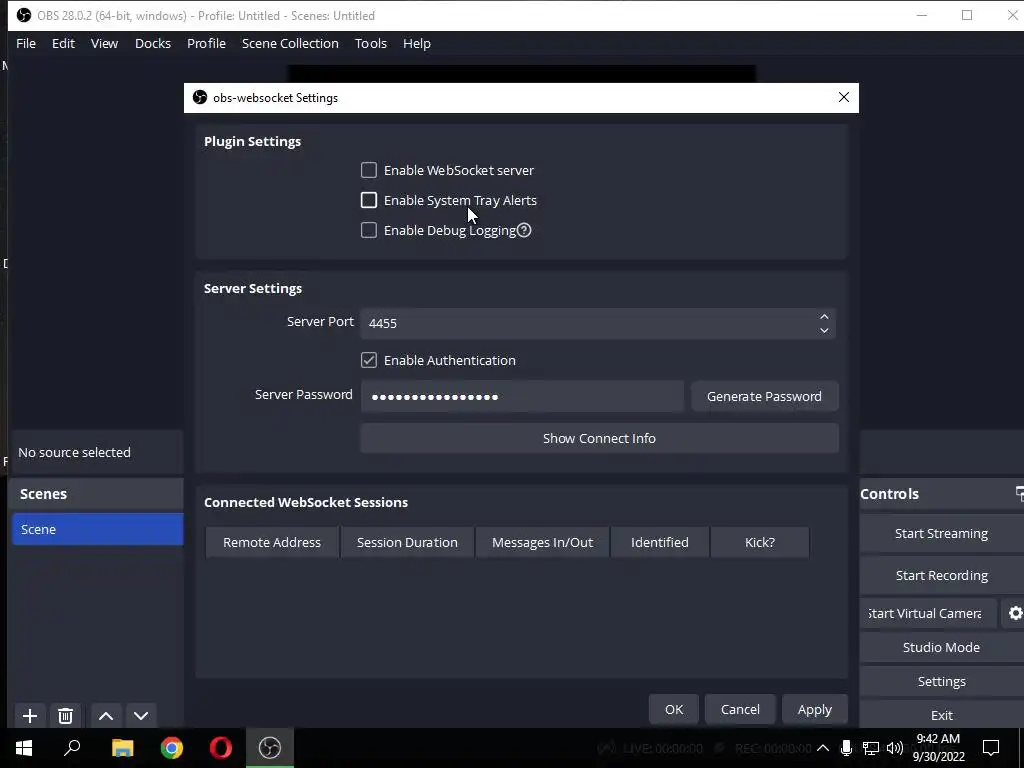Cancel the websocket settings dialog
1024x768 pixels.
click(740, 709)
